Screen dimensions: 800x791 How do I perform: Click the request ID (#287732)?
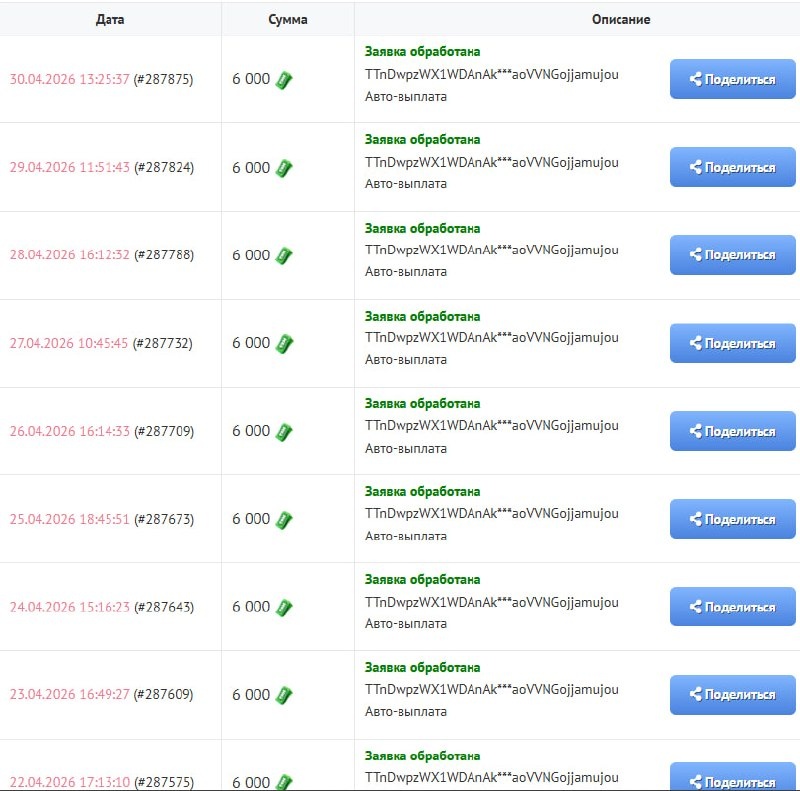click(x=163, y=343)
